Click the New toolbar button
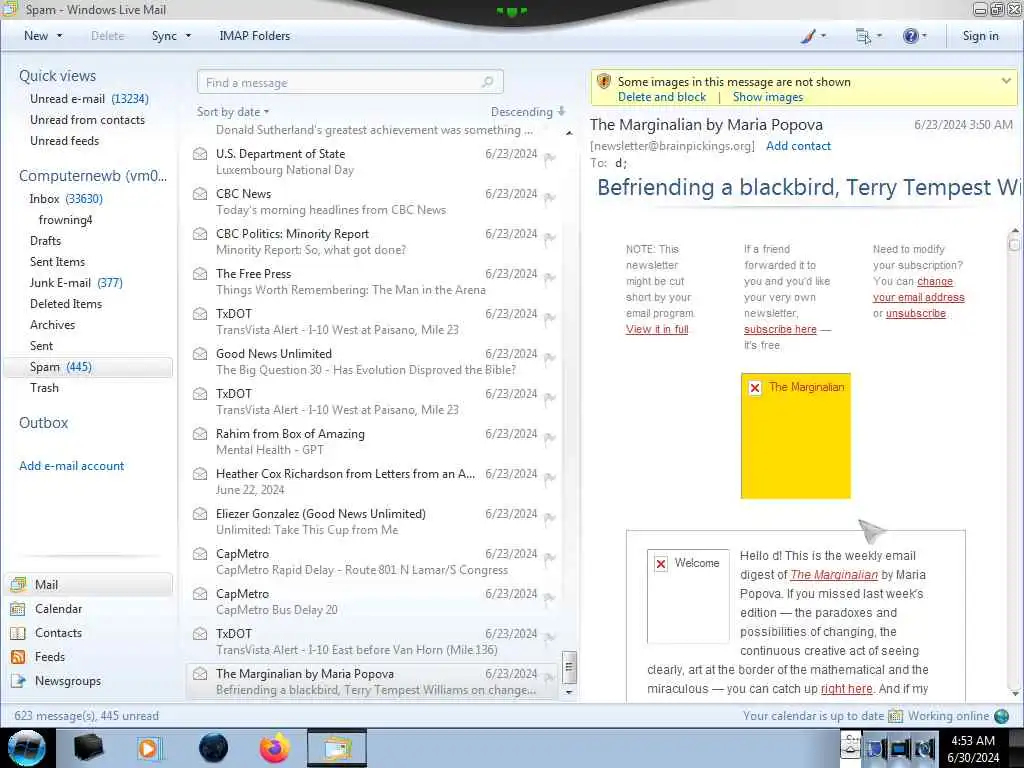 click(x=36, y=36)
